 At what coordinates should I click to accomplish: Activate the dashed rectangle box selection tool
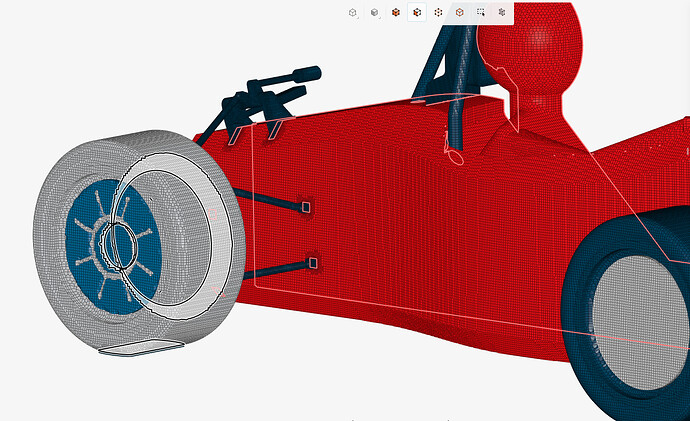(x=481, y=13)
